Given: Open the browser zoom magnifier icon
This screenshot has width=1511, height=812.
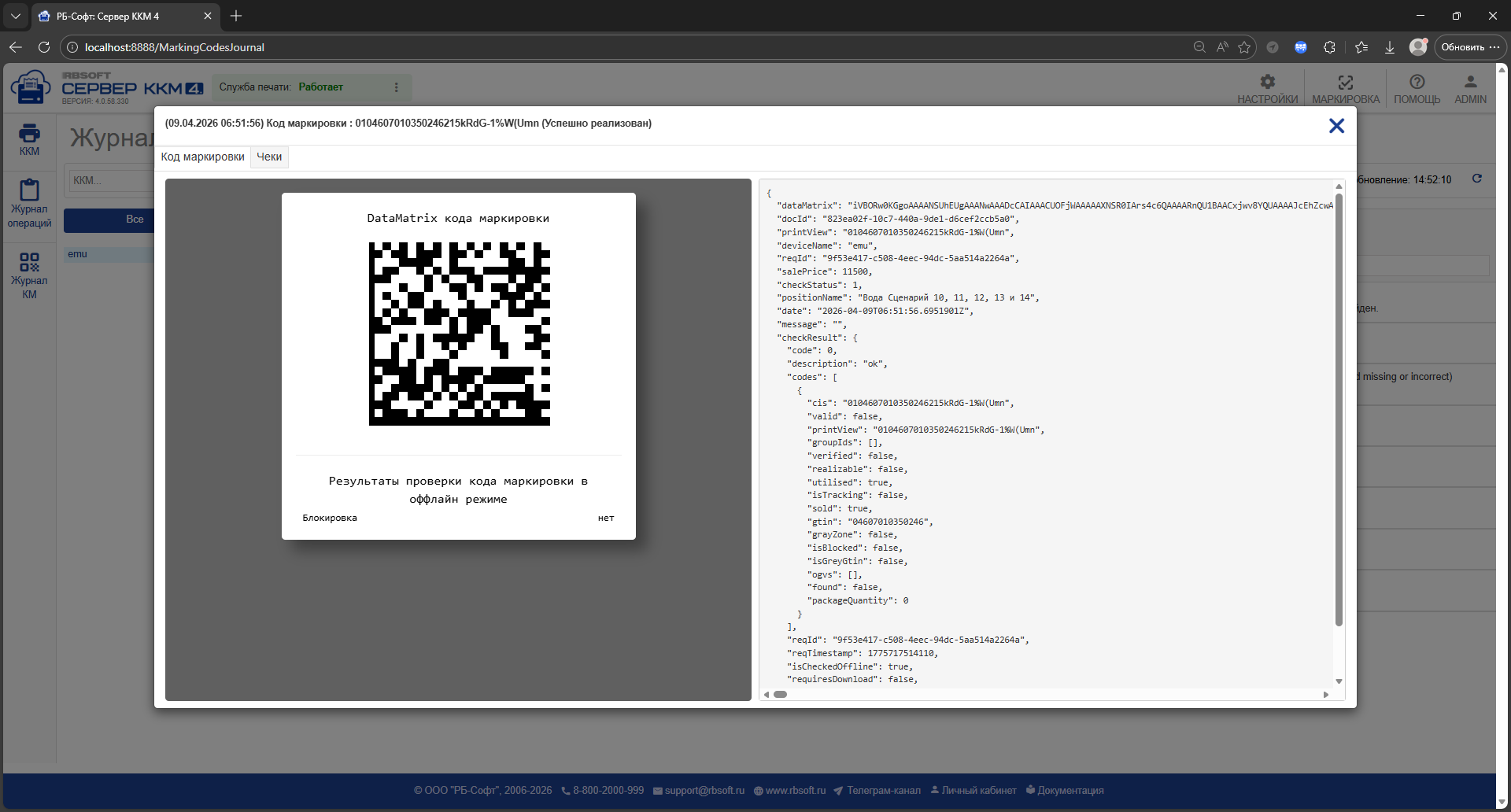Looking at the screenshot, I should (x=1199, y=47).
